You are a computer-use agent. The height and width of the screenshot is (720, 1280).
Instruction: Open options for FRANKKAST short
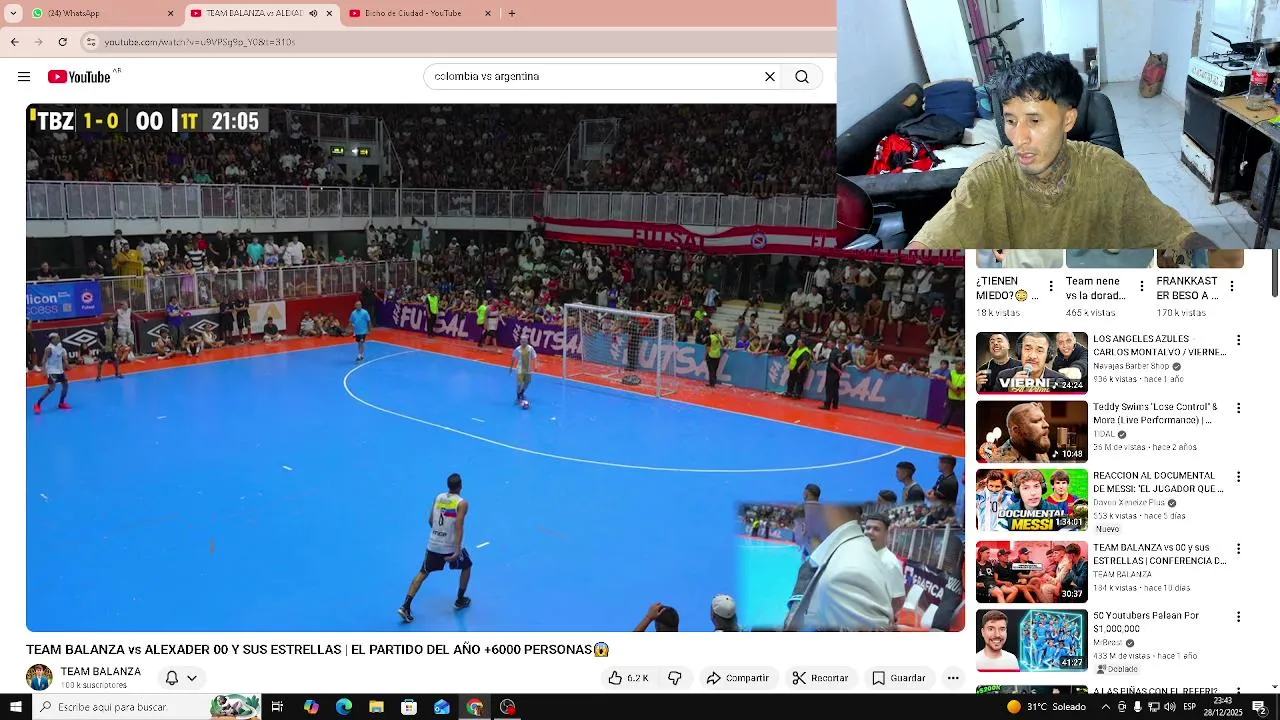point(1231,287)
